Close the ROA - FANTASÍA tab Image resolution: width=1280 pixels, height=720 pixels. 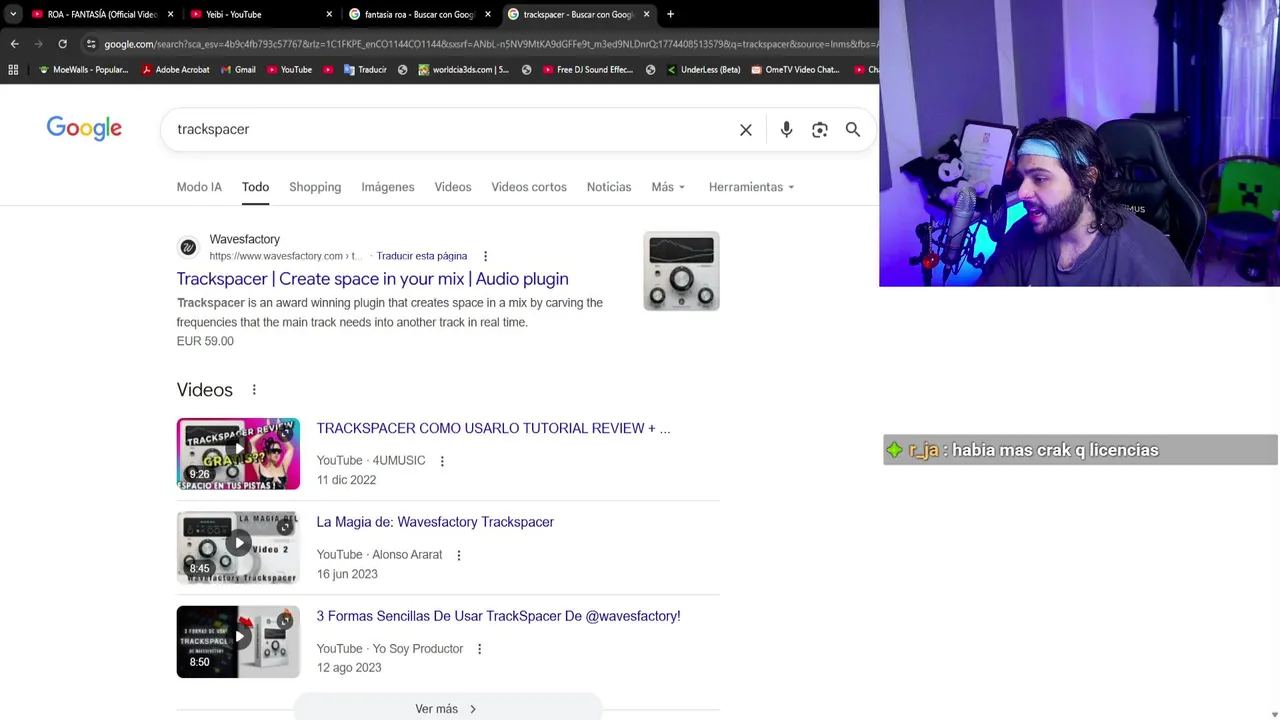coord(170,14)
